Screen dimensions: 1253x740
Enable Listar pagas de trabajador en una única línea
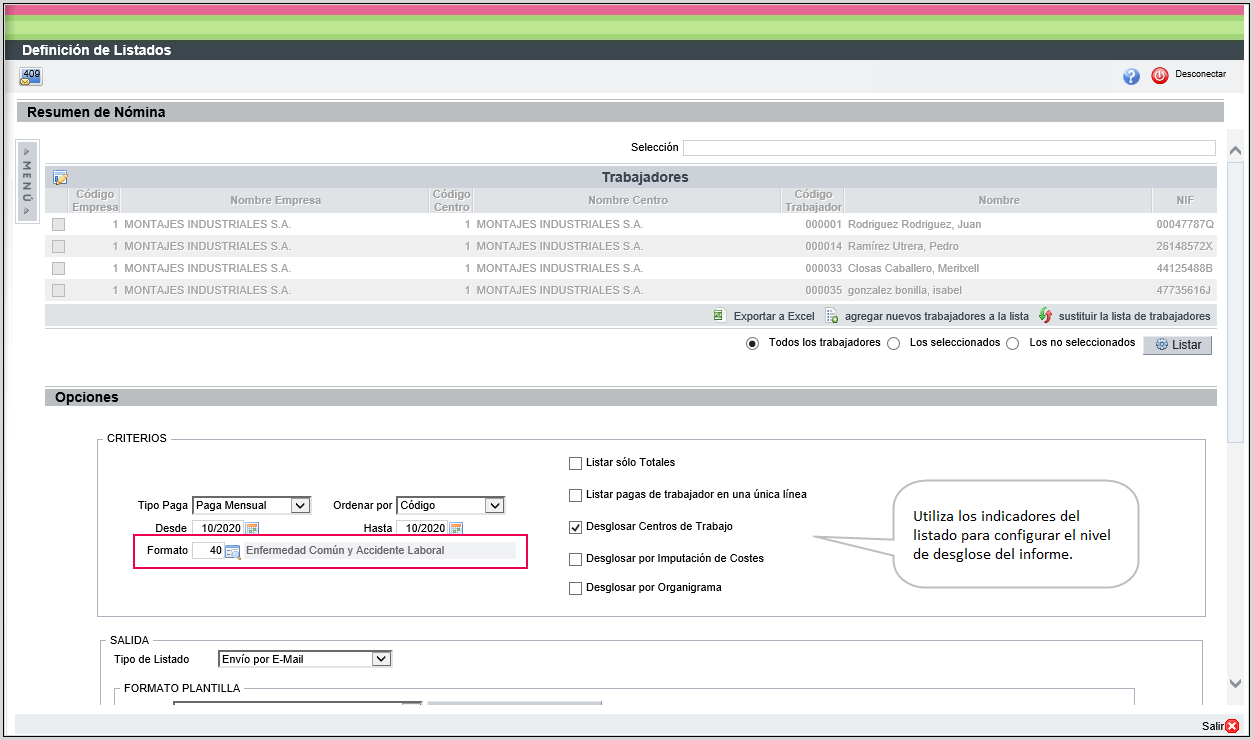(x=575, y=495)
